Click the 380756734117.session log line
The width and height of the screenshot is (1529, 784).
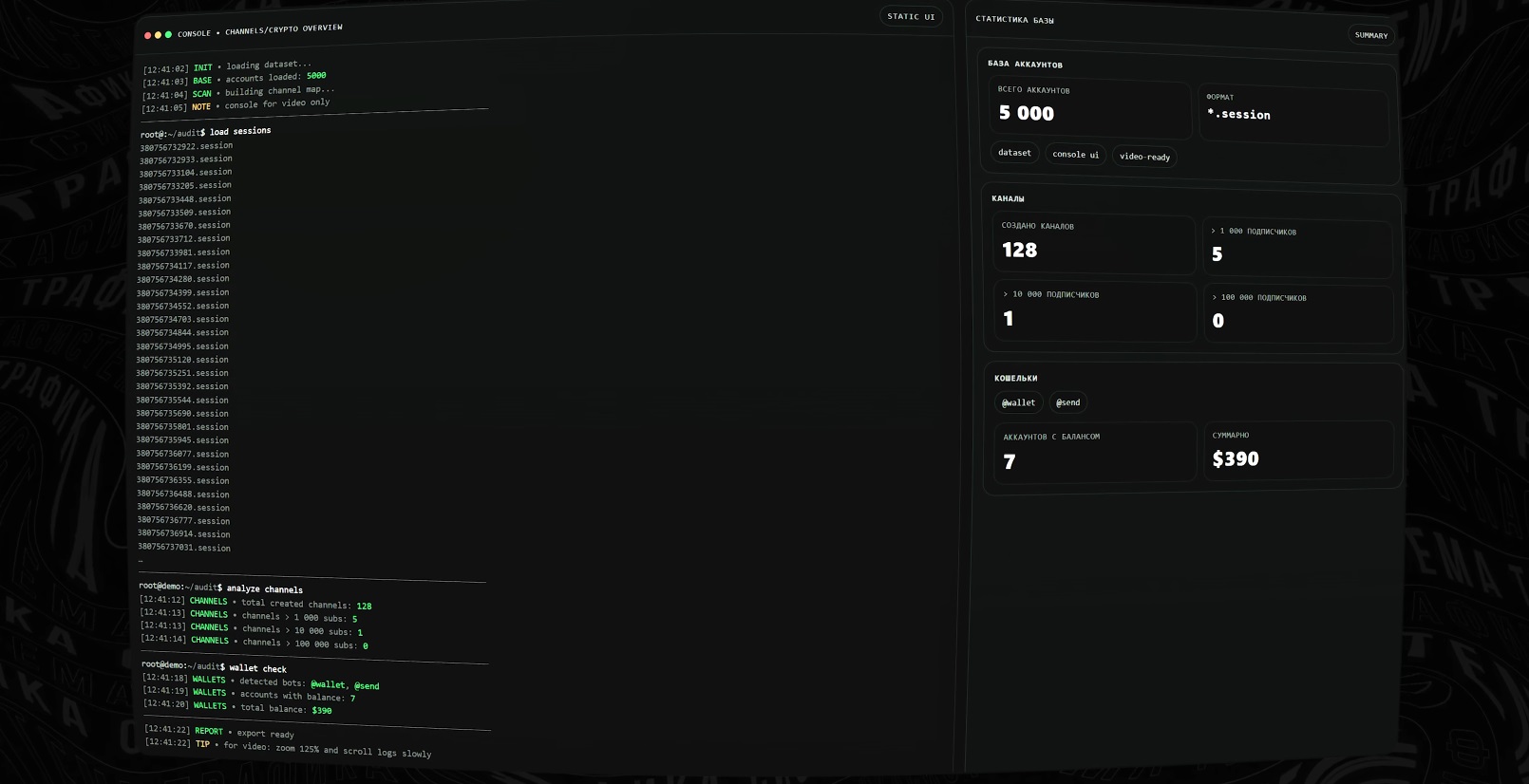(183, 266)
